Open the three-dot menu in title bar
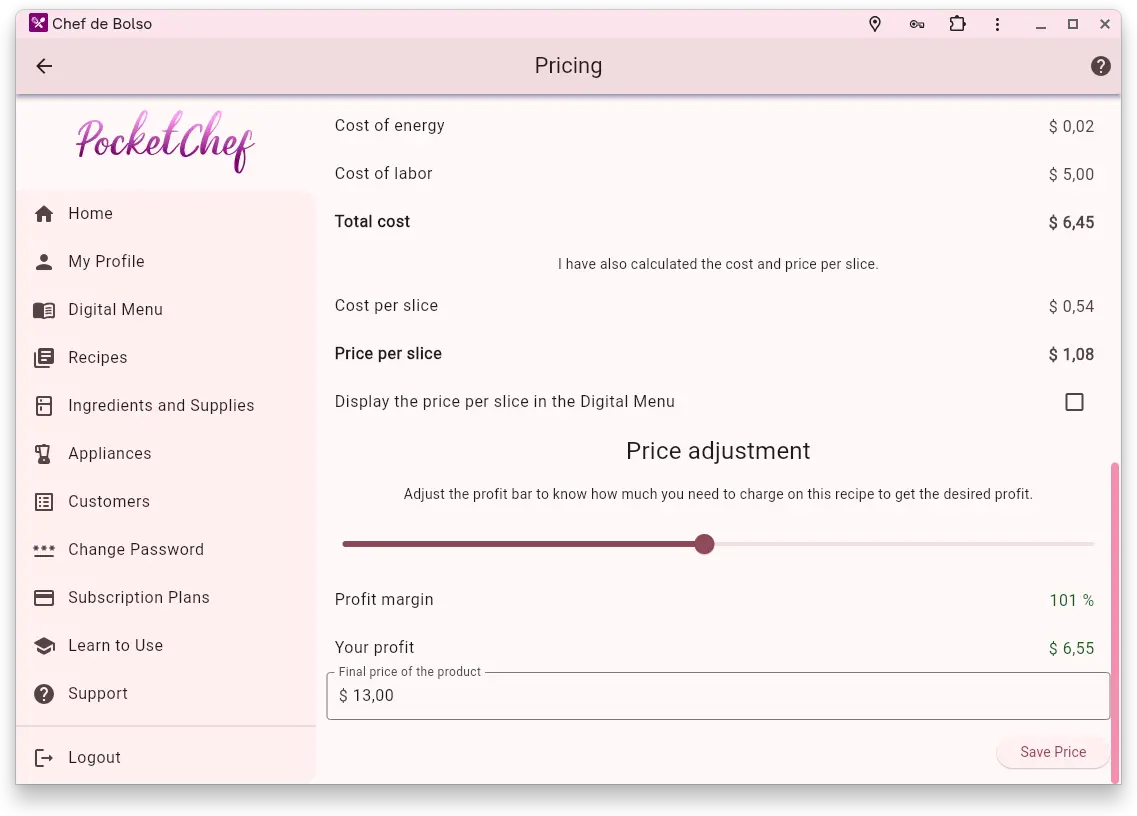This screenshot has height=816, width=1137. click(997, 24)
